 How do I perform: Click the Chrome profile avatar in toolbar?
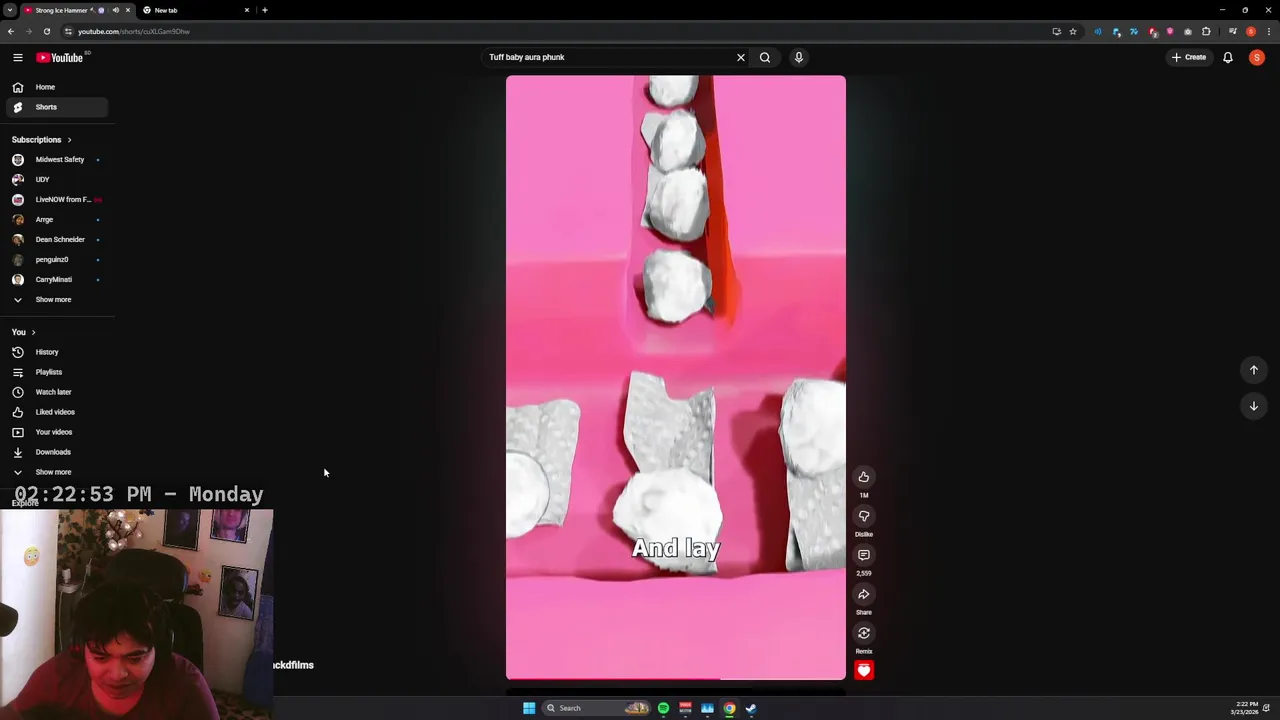[1250, 31]
